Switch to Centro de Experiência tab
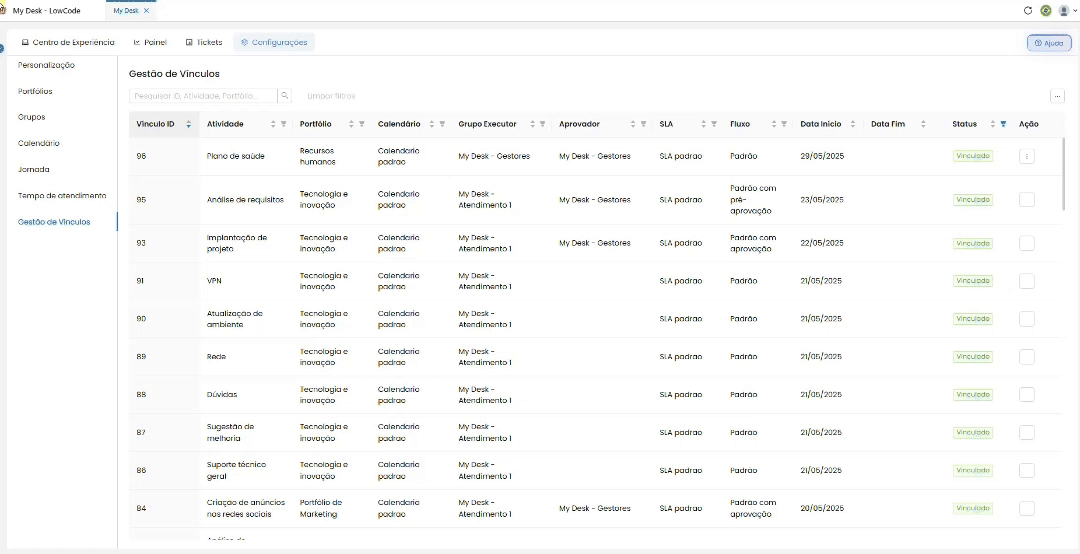The width and height of the screenshot is (1080, 554). pos(68,43)
